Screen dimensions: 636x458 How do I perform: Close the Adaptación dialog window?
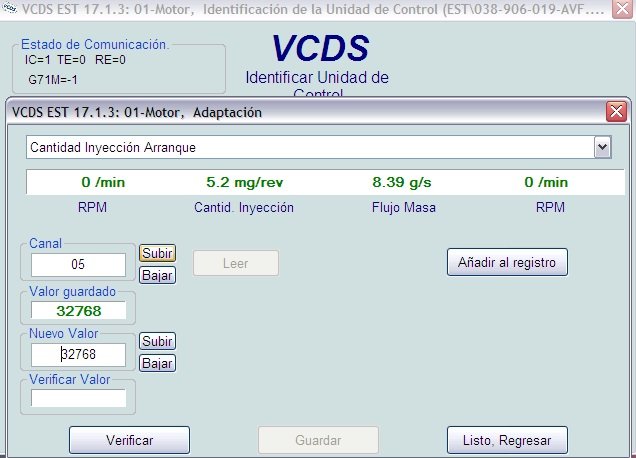tap(616, 111)
